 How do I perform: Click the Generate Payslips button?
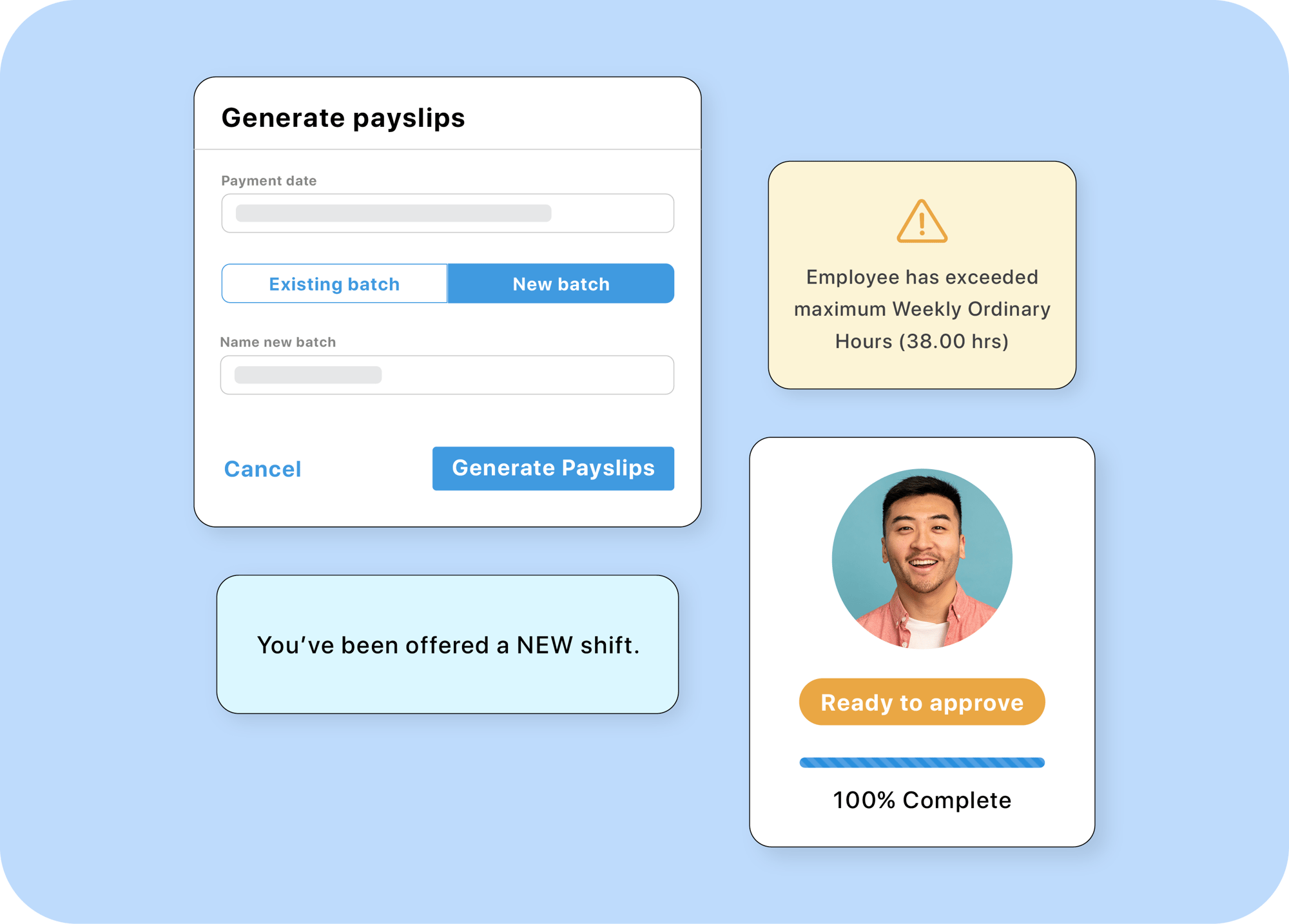(553, 468)
